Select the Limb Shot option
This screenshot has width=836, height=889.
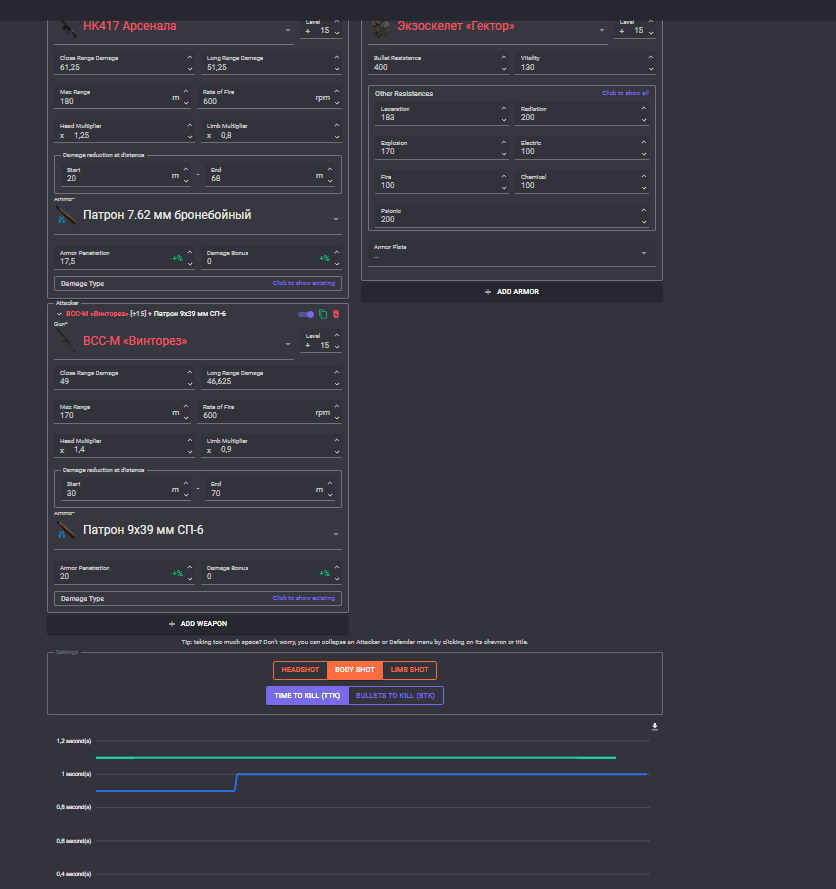click(409, 670)
